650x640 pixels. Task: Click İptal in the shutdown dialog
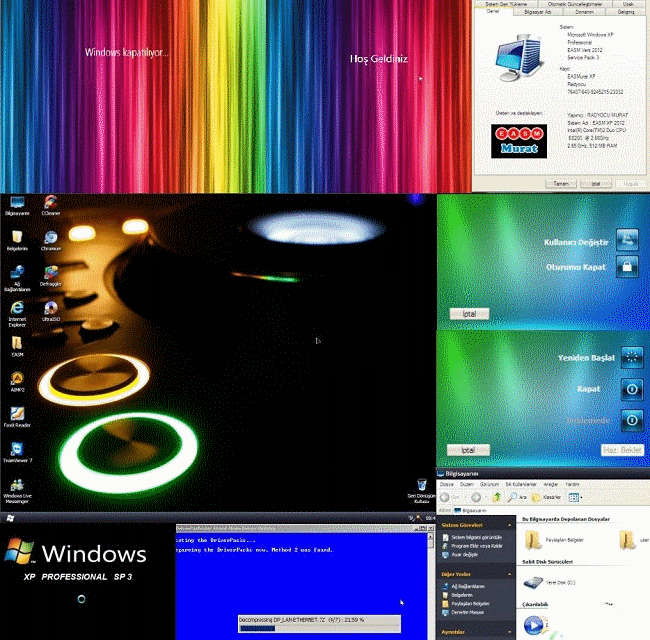coord(468,450)
